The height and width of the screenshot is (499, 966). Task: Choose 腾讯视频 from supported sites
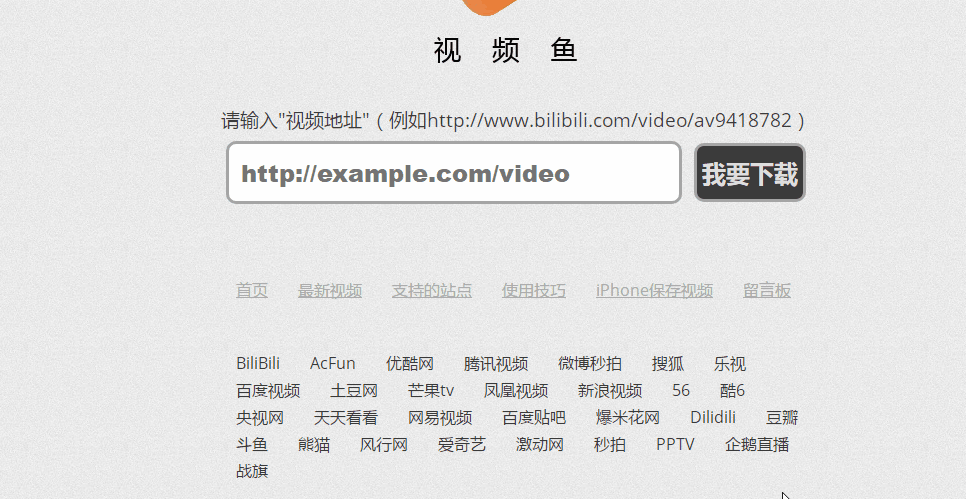pyautogui.click(x=496, y=363)
